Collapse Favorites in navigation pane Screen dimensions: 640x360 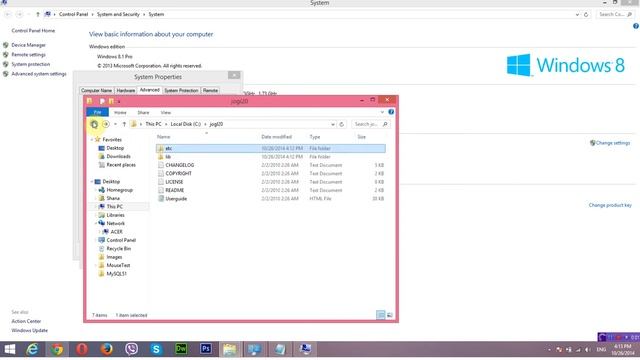click(92, 140)
